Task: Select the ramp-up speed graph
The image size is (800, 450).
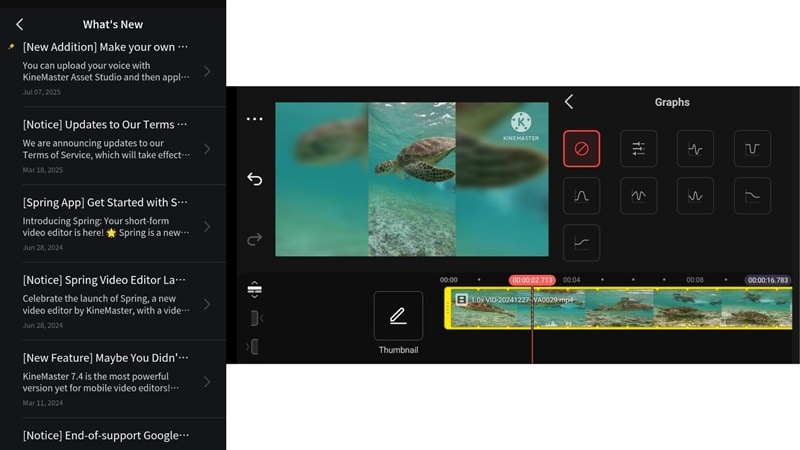Action: (x=582, y=242)
